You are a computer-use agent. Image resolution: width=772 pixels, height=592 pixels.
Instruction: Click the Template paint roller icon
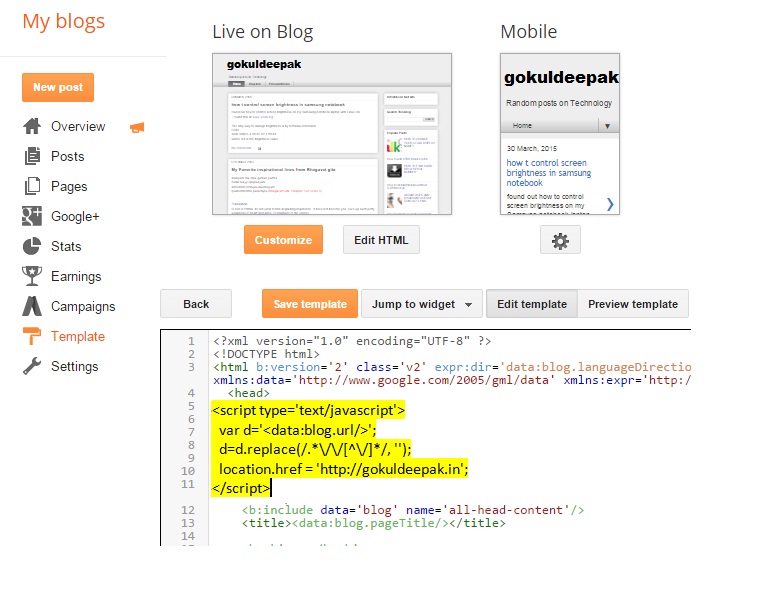click(32, 336)
